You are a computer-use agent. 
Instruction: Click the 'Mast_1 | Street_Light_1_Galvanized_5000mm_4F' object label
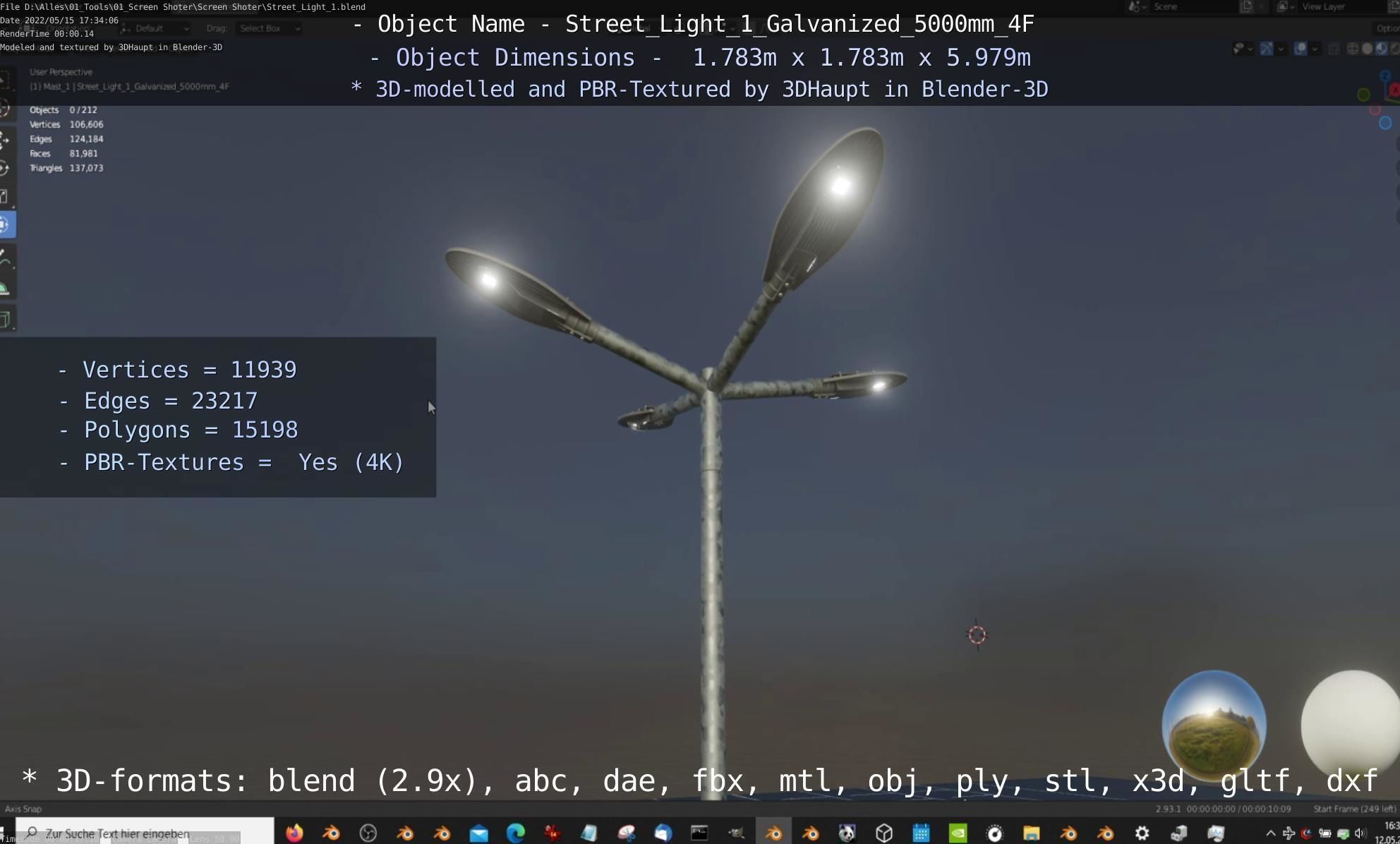pyautogui.click(x=129, y=87)
